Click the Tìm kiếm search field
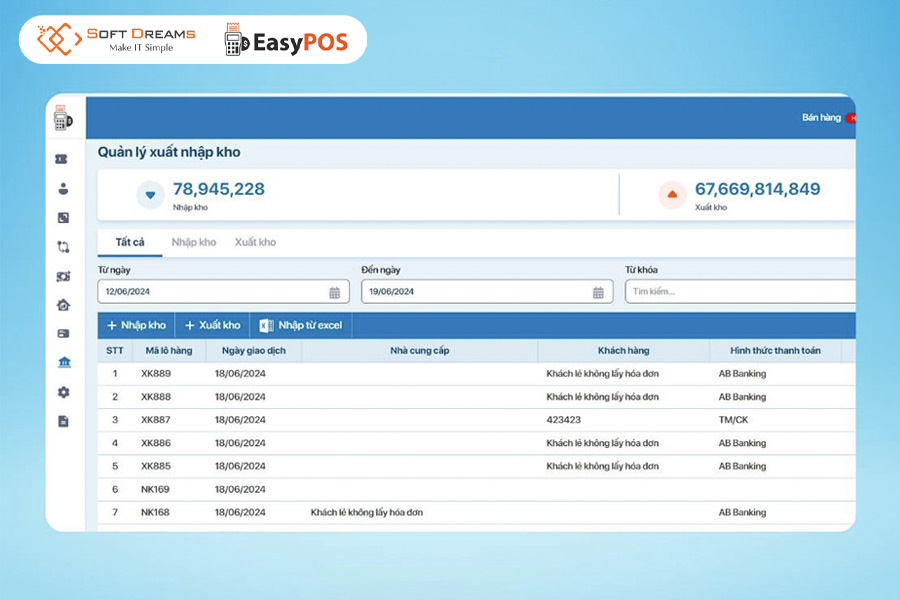Image resolution: width=900 pixels, height=600 pixels. click(740, 291)
